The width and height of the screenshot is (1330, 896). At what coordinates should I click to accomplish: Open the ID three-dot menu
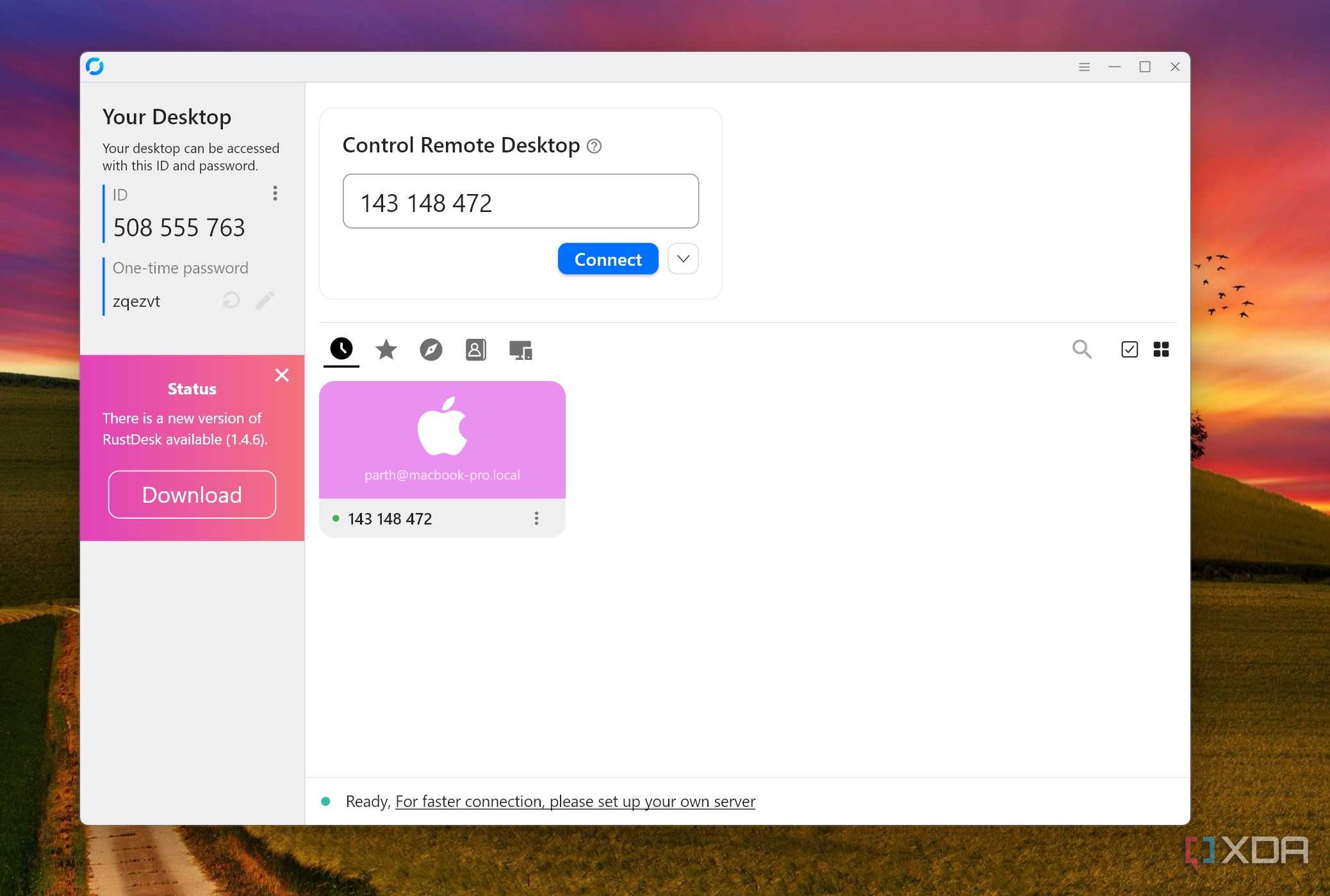275,193
